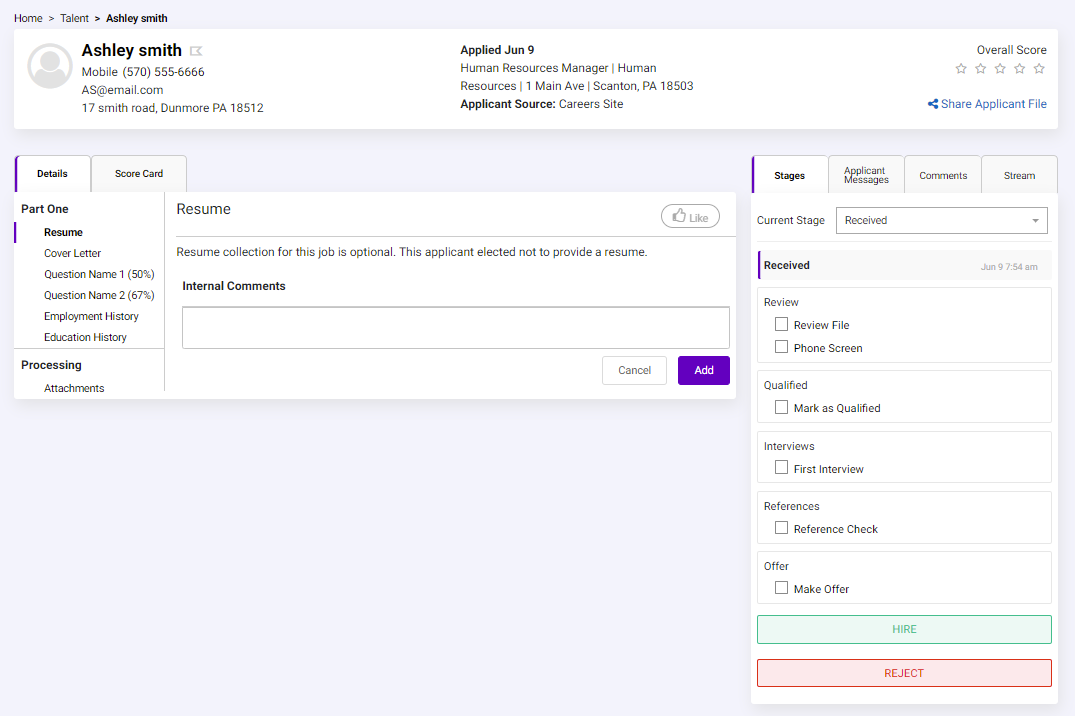
Task: Click the Processing section heading
Action: 51,365
